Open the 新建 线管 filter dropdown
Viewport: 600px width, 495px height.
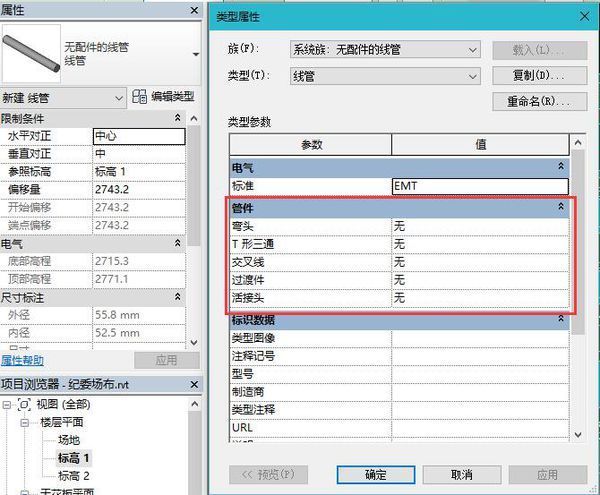click(x=119, y=96)
